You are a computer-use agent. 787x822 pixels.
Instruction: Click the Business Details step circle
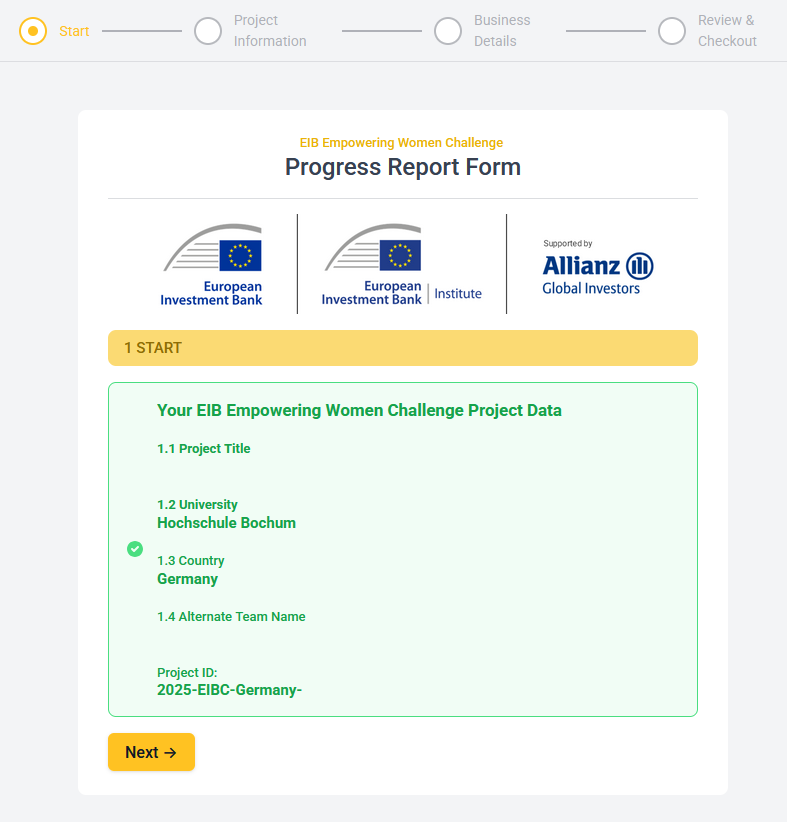tap(448, 31)
